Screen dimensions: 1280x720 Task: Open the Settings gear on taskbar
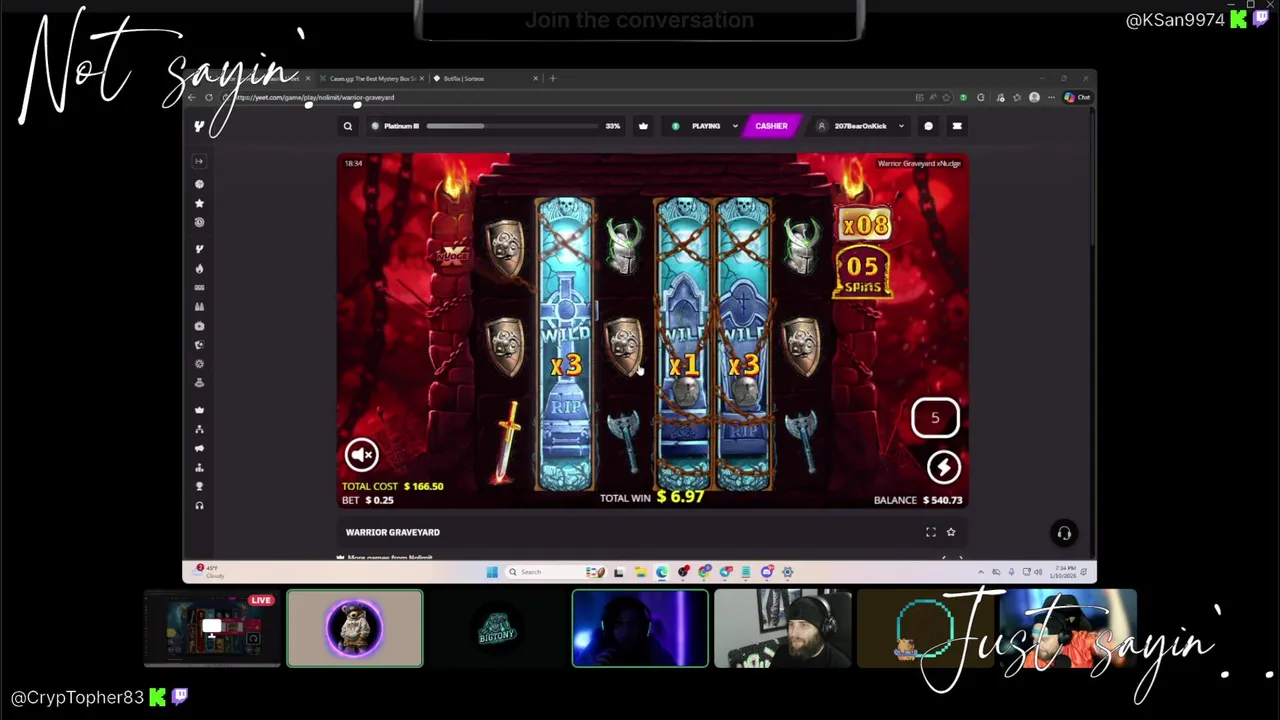pos(788,572)
